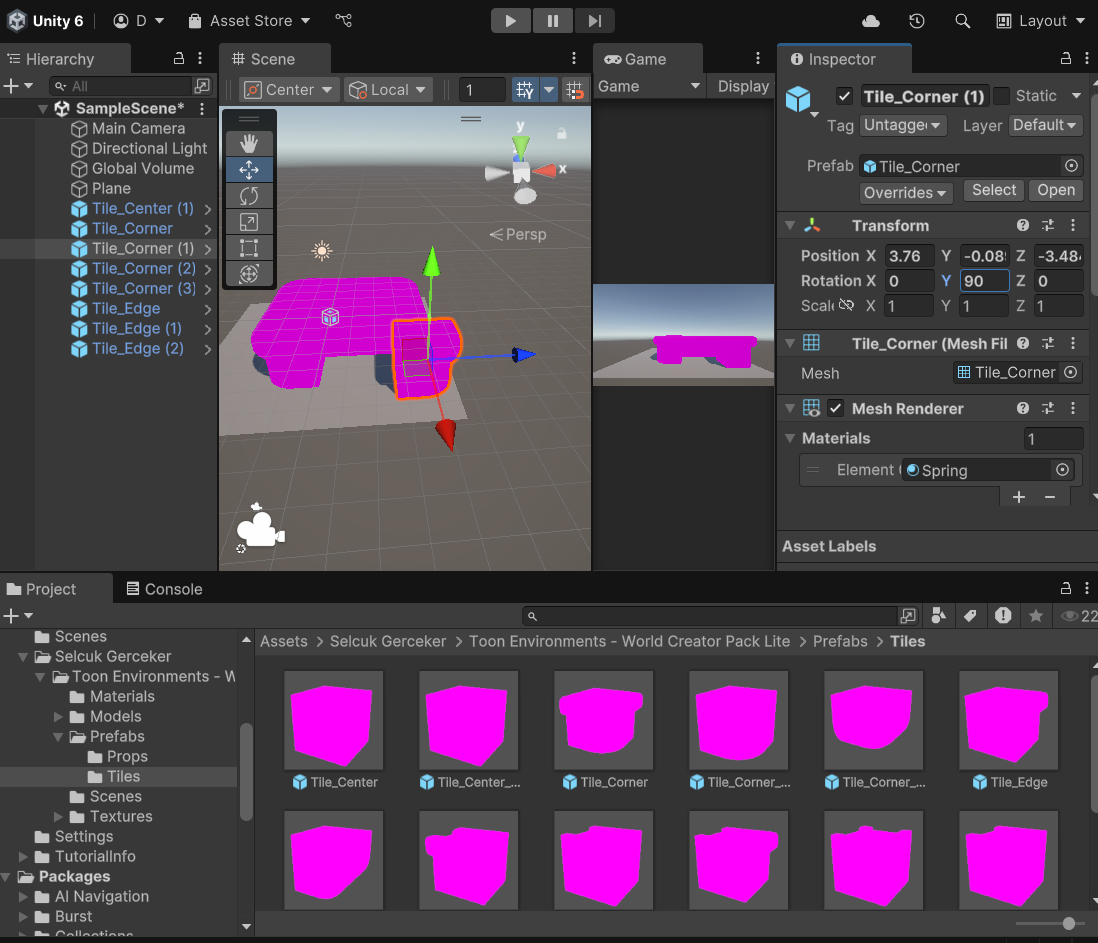Adjust the Project thumbnail size slider
The width and height of the screenshot is (1098, 943).
pyautogui.click(x=1069, y=923)
